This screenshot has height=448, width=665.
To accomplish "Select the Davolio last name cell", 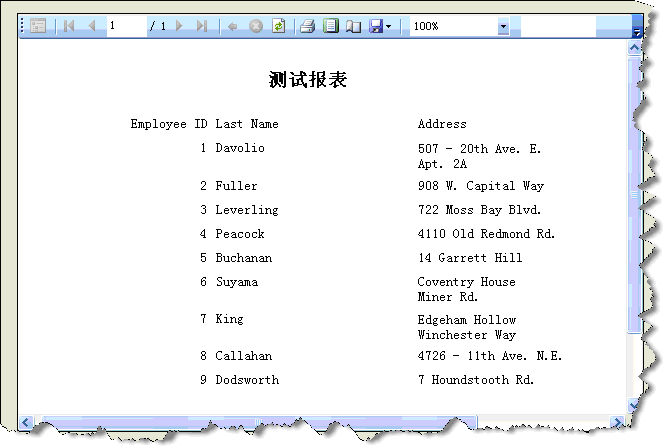I will [240, 148].
